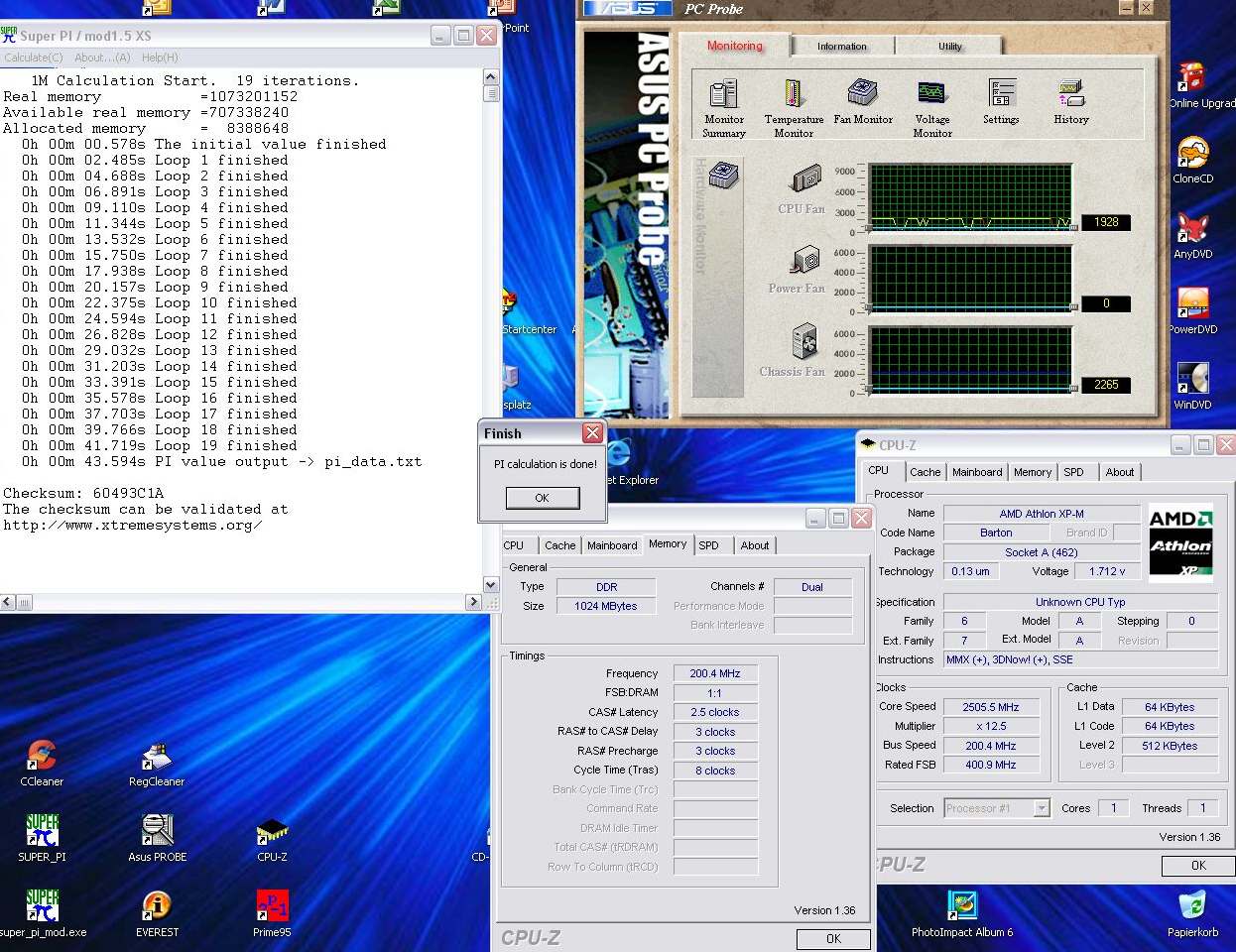Click the Power Fan icon in PC Probe
1236x952 pixels.
(804, 260)
